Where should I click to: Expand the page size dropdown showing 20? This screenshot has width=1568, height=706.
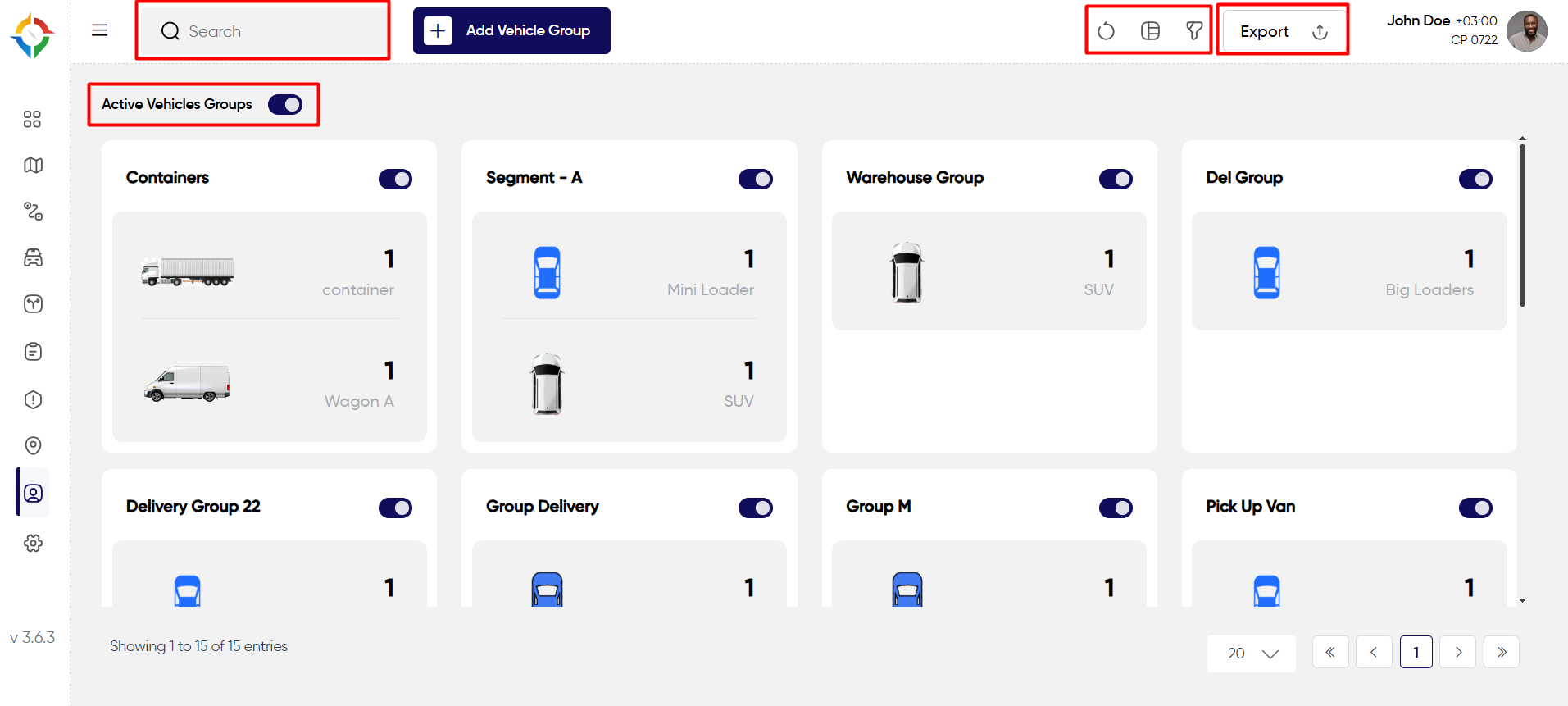[x=1252, y=653]
